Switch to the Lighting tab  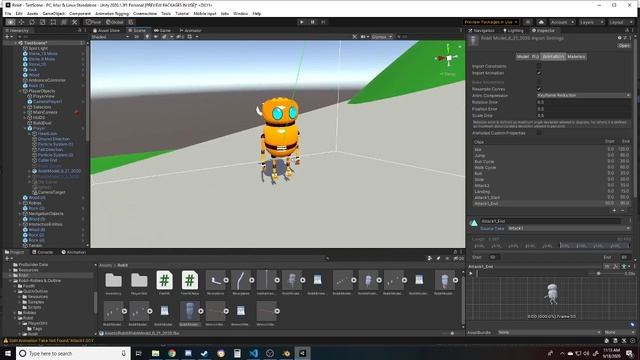[513, 31]
